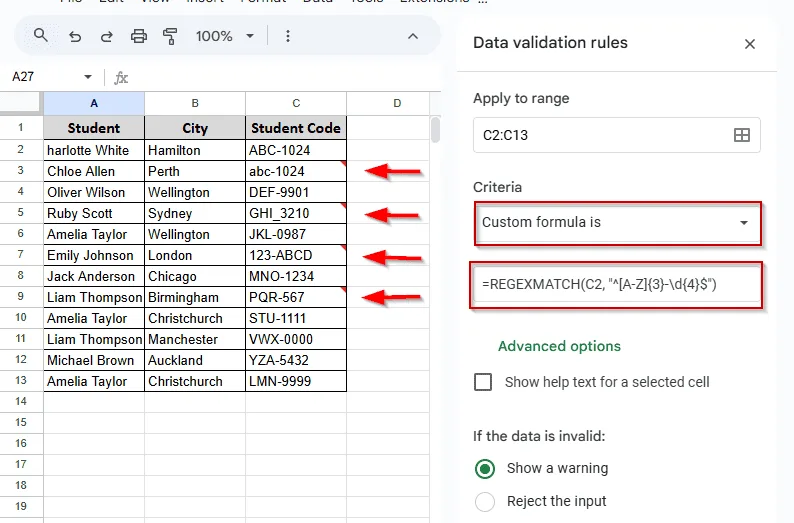
Task: Select the Jack Anderson cell
Action: [x=94, y=276]
